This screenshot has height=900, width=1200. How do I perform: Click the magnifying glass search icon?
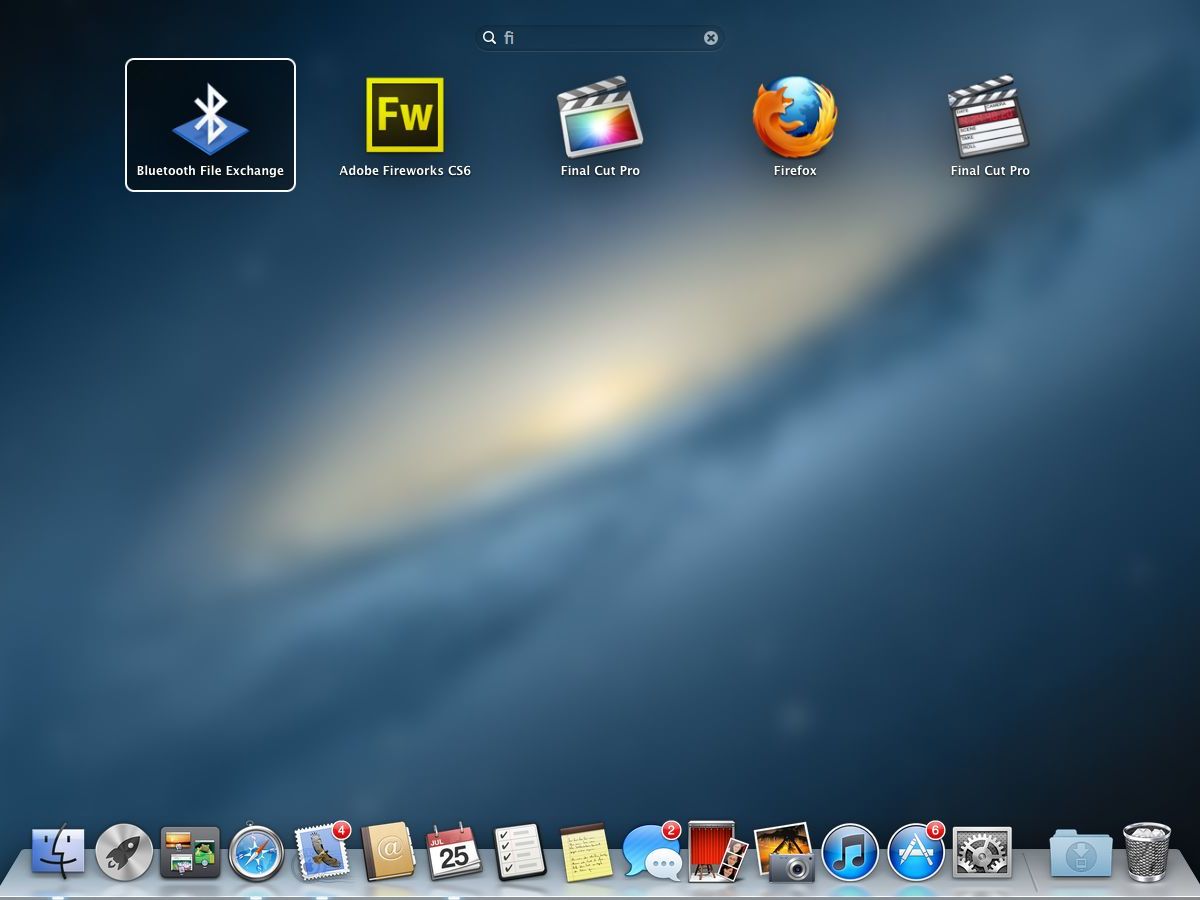click(x=489, y=38)
